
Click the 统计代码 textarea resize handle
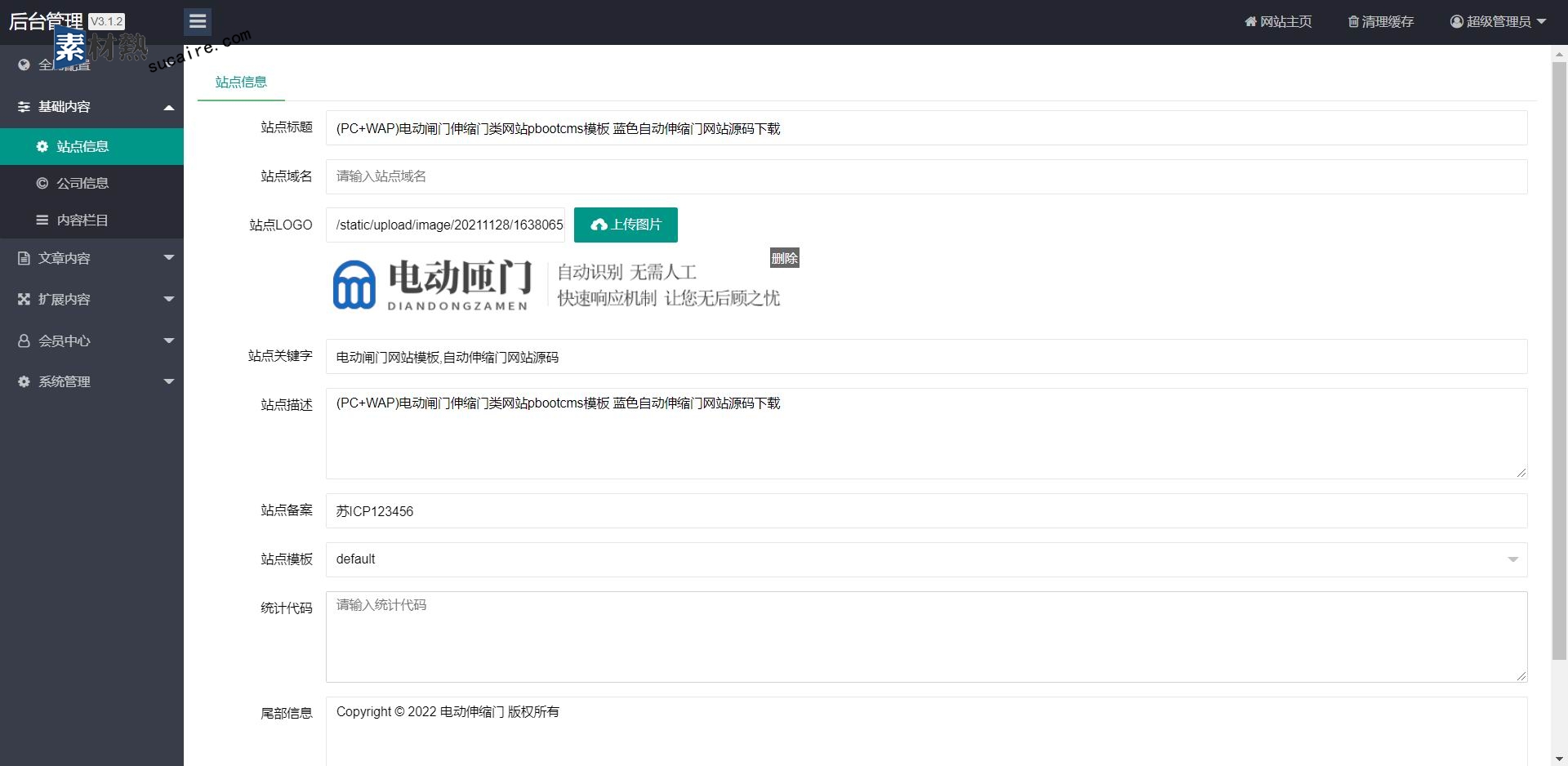click(x=1521, y=676)
